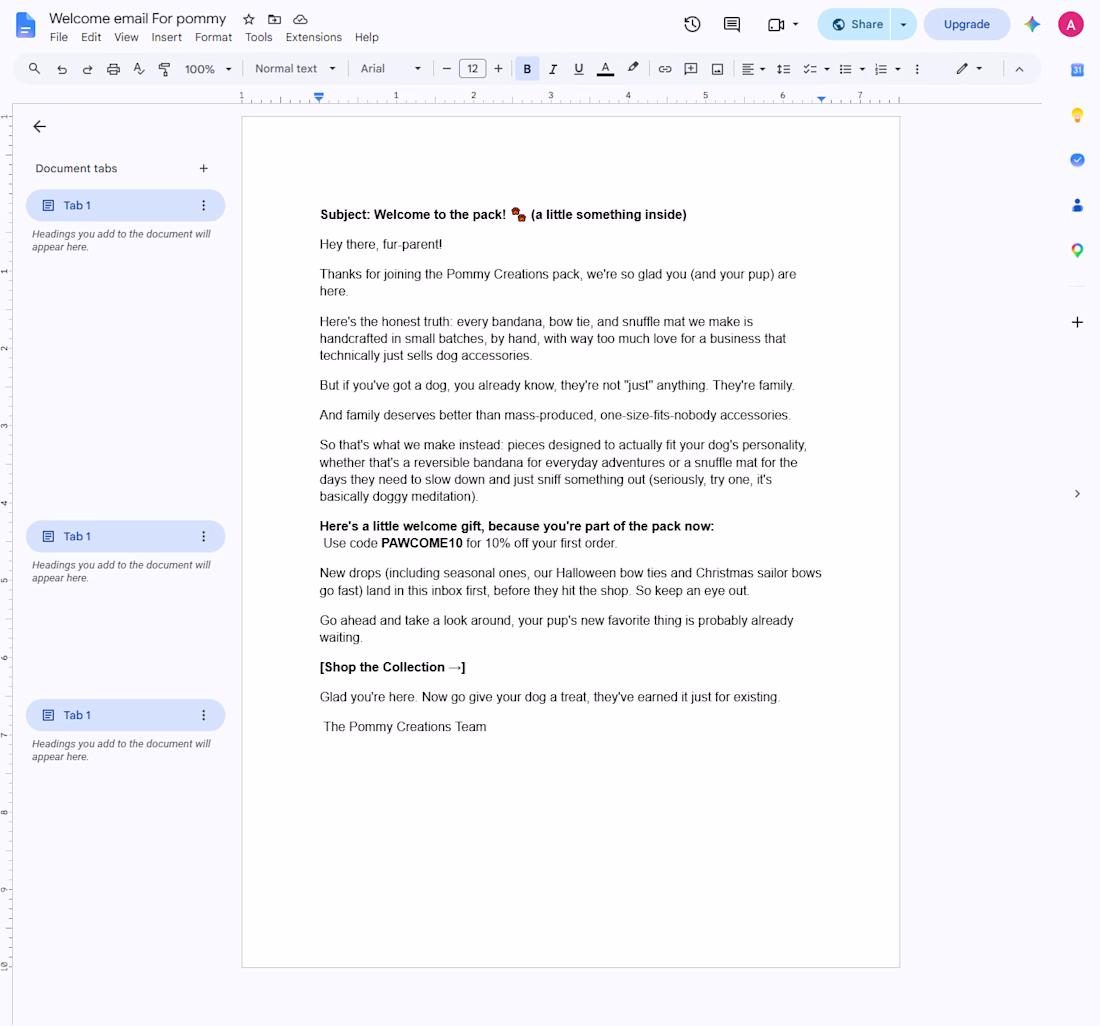Open the Format menu
This screenshot has width=1100, height=1026.
[213, 37]
